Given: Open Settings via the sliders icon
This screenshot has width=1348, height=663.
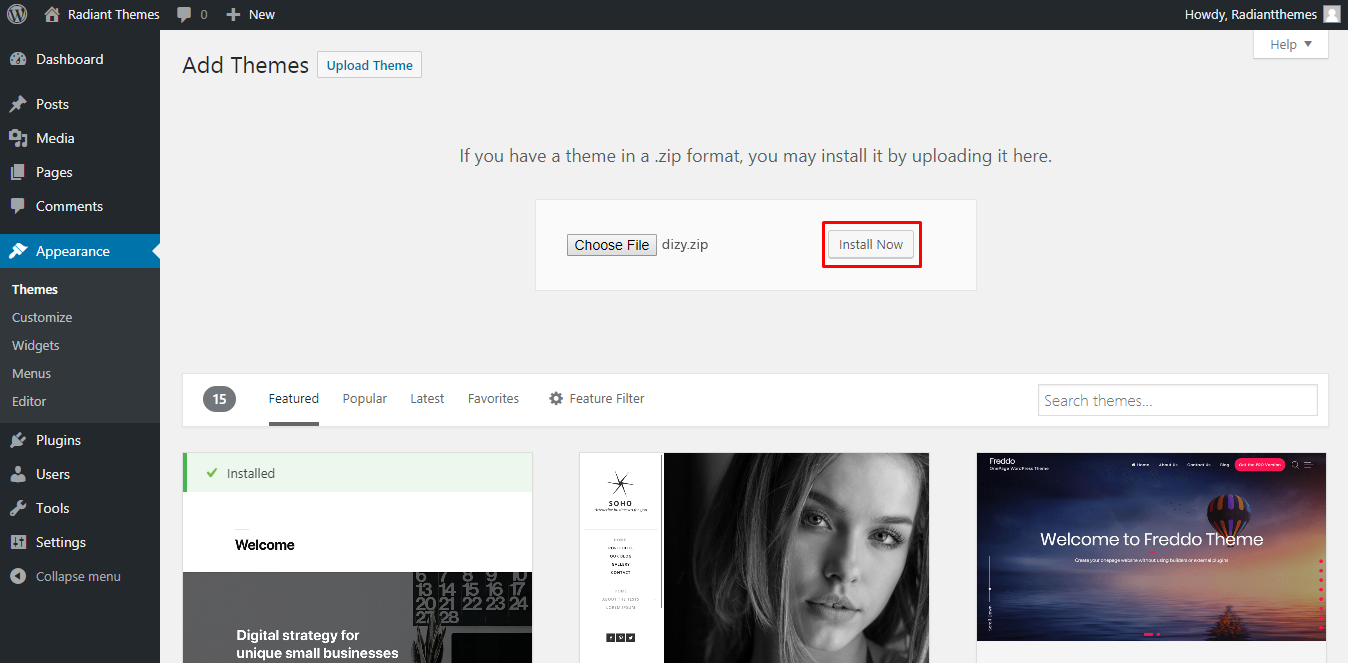Looking at the screenshot, I should pos(18,542).
